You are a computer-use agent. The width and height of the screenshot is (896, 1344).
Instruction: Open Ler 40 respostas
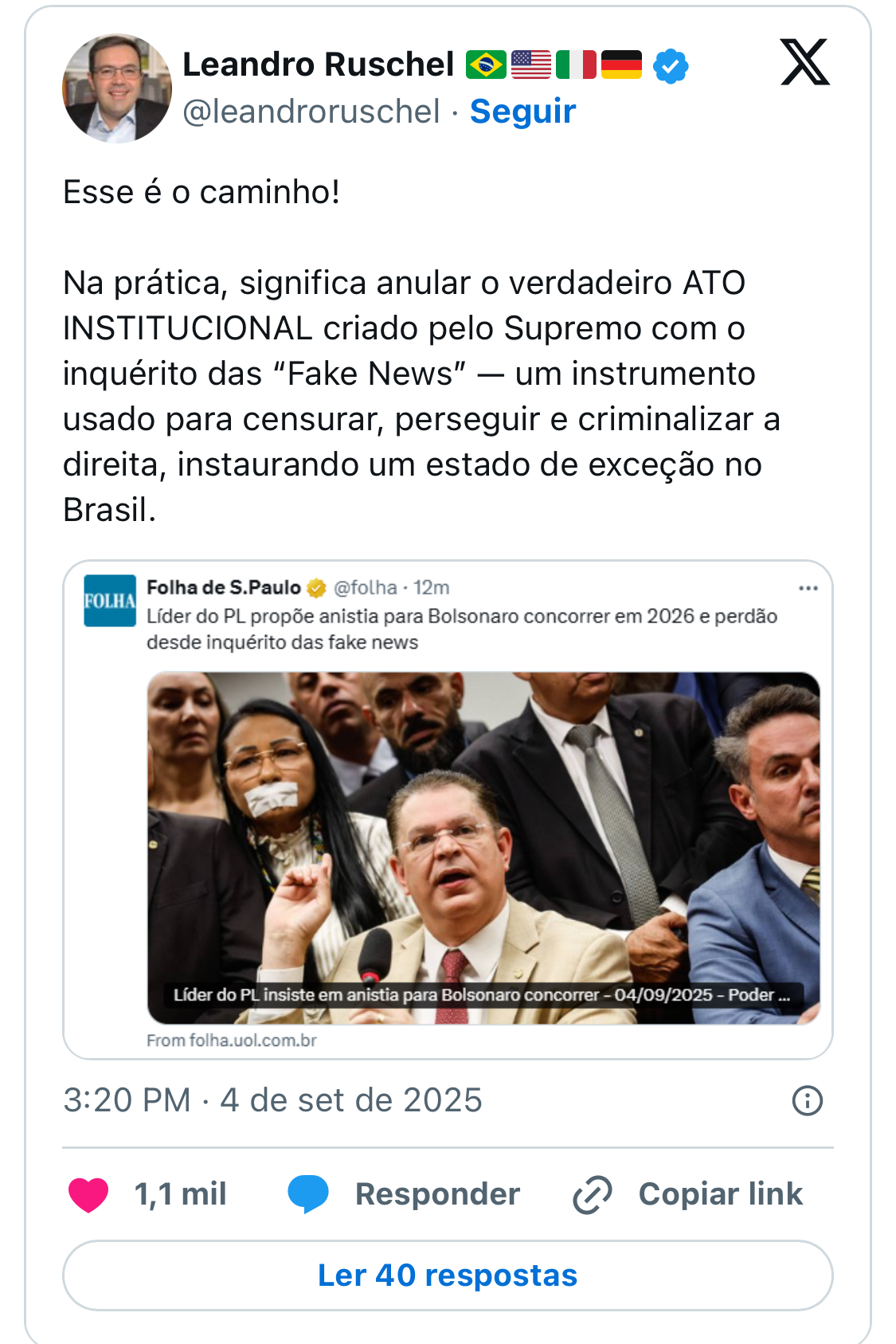[448, 1275]
